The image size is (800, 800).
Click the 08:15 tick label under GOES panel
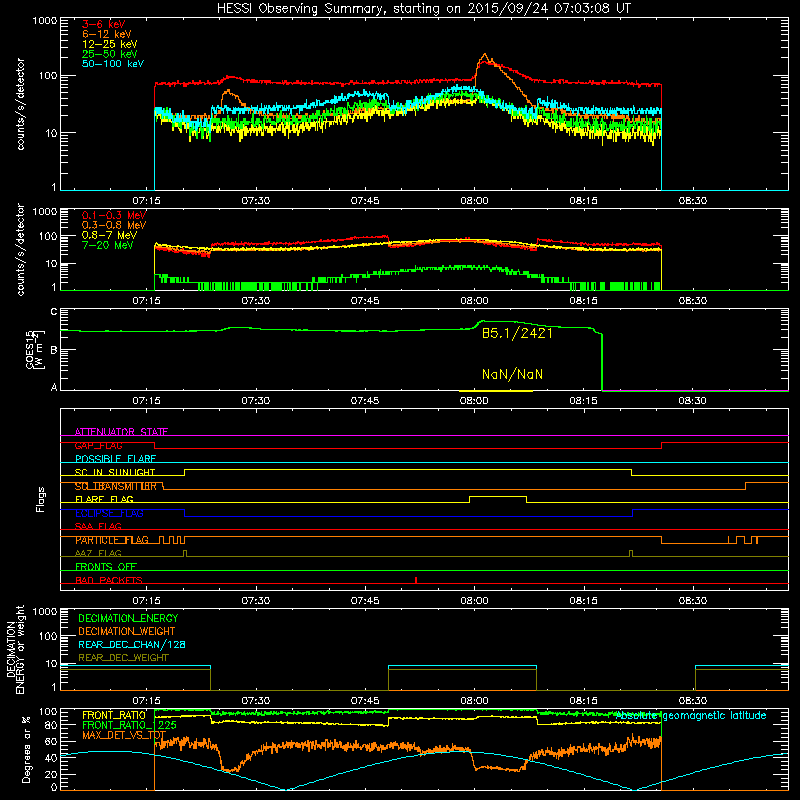(584, 401)
